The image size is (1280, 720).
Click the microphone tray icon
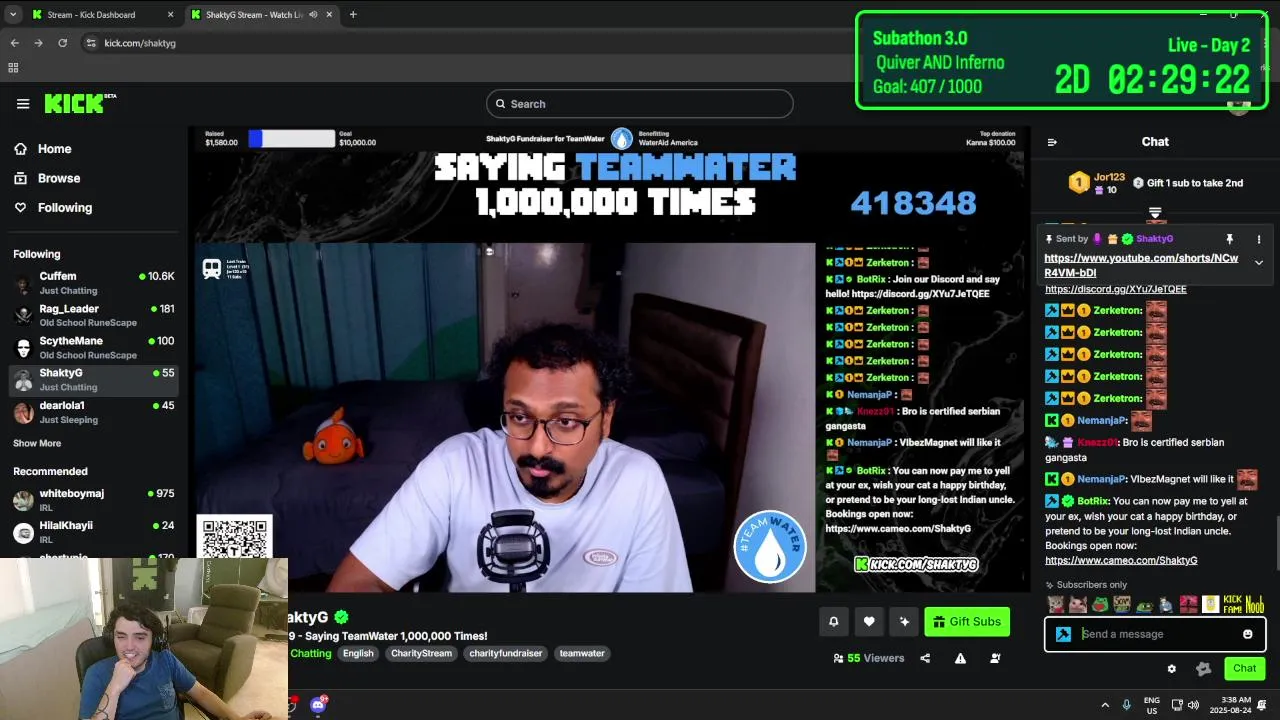(x=1127, y=705)
